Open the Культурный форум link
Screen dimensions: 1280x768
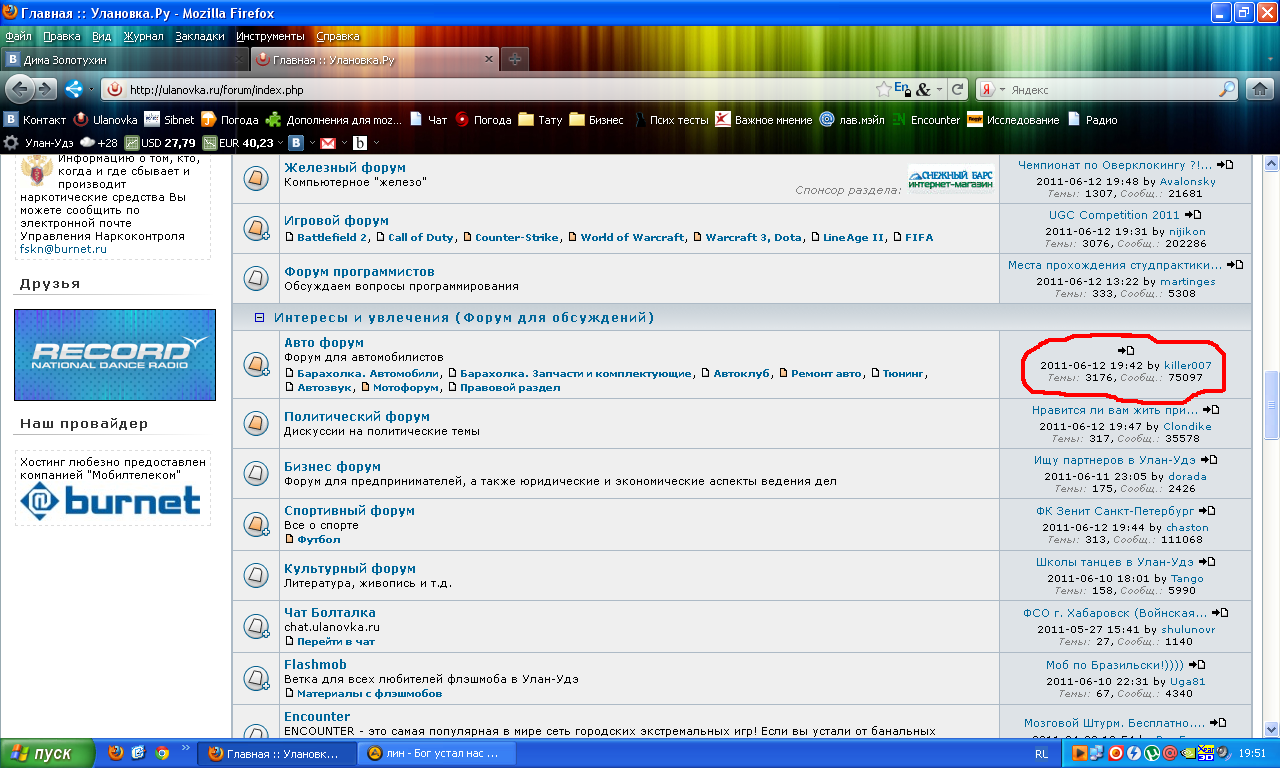coord(350,568)
